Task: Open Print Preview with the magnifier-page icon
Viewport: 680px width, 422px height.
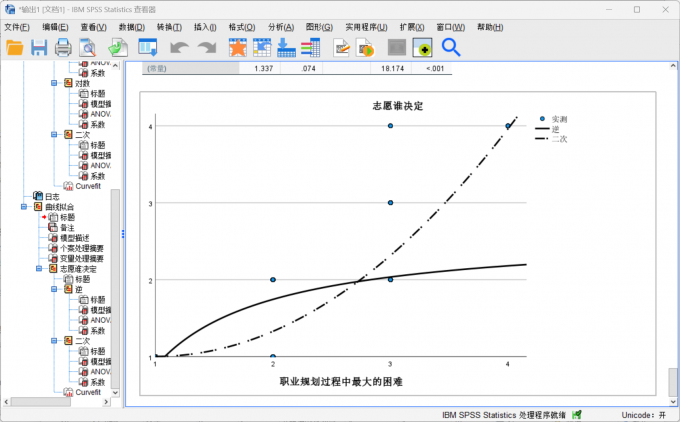Action: 88,47
